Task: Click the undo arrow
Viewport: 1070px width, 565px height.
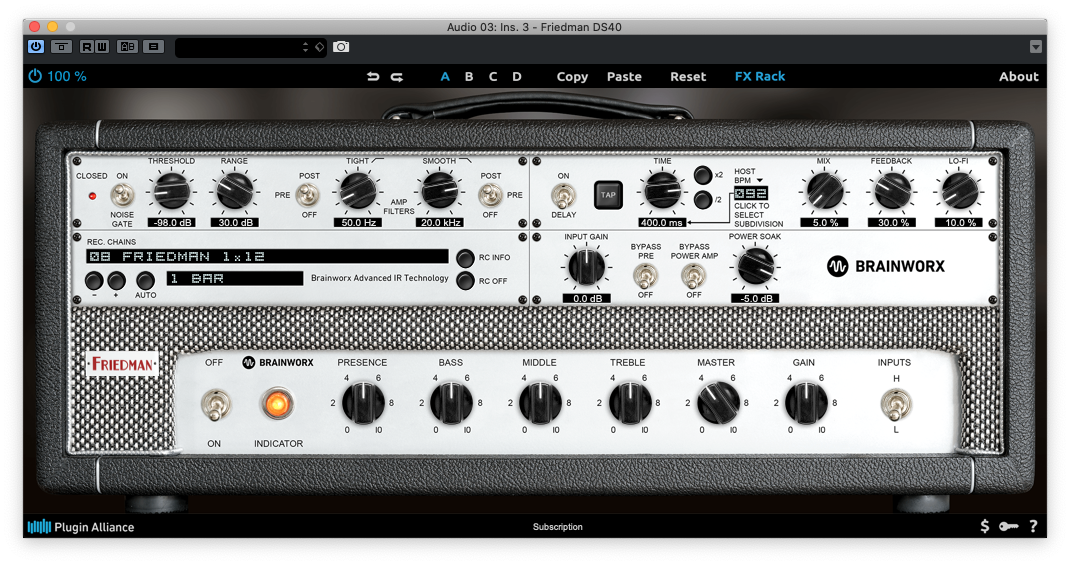Action: tap(373, 76)
